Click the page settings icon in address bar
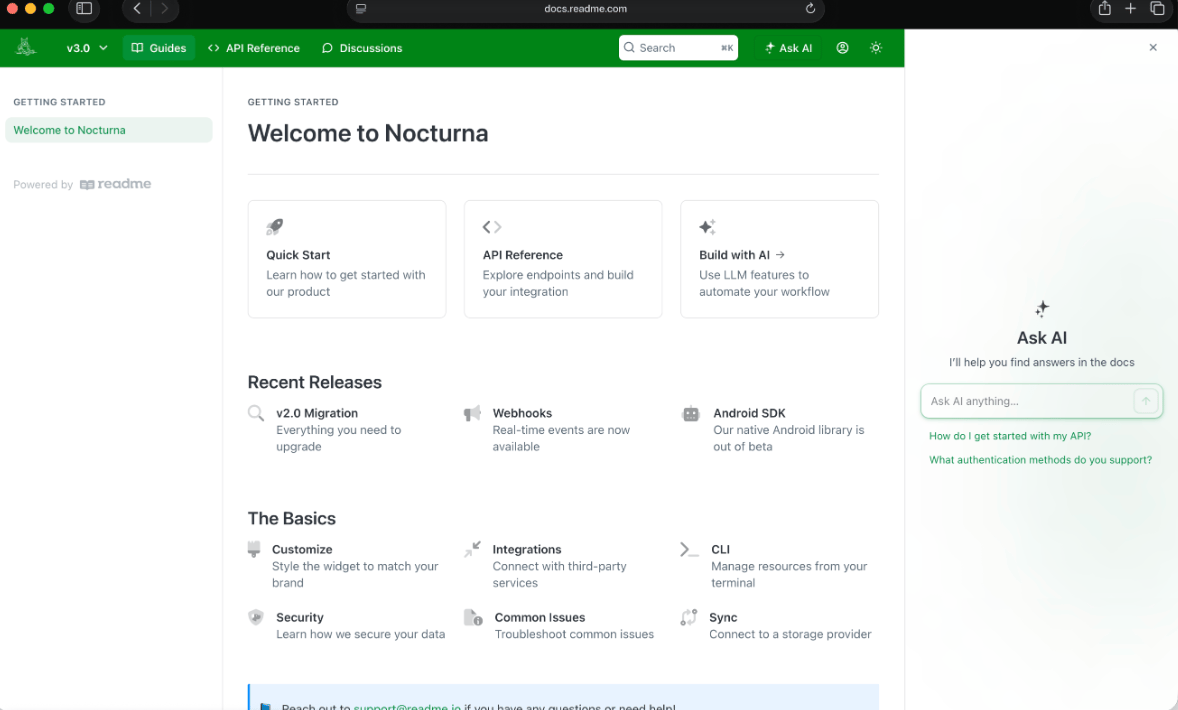This screenshot has height=710, width=1178. [x=361, y=9]
